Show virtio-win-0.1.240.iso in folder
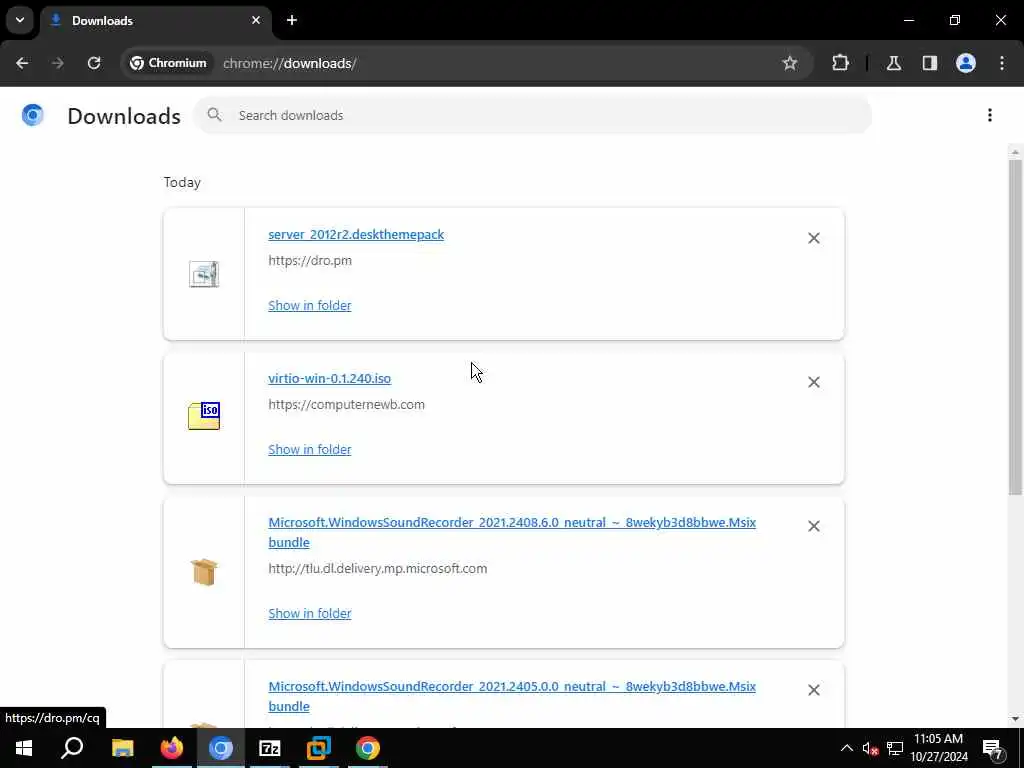Image resolution: width=1024 pixels, height=768 pixels. pos(310,449)
